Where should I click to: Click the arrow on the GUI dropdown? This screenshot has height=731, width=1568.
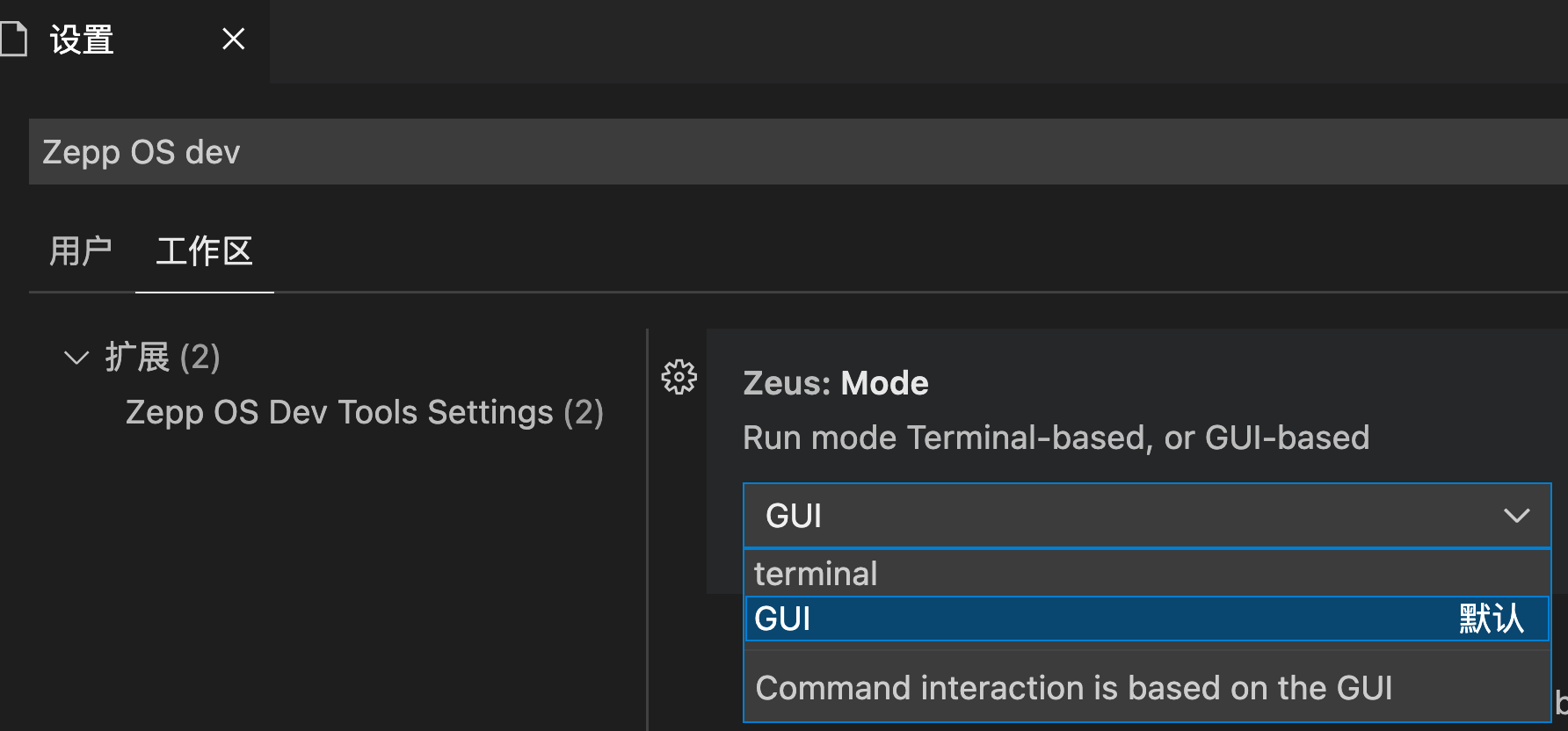(x=1516, y=516)
